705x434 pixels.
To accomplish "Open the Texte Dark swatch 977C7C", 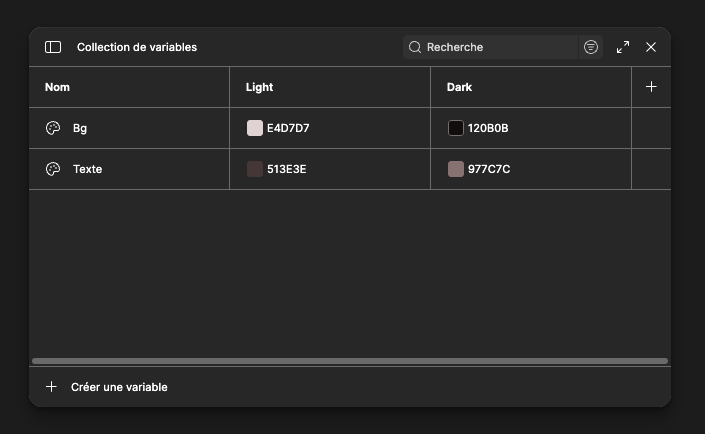I will (x=456, y=169).
